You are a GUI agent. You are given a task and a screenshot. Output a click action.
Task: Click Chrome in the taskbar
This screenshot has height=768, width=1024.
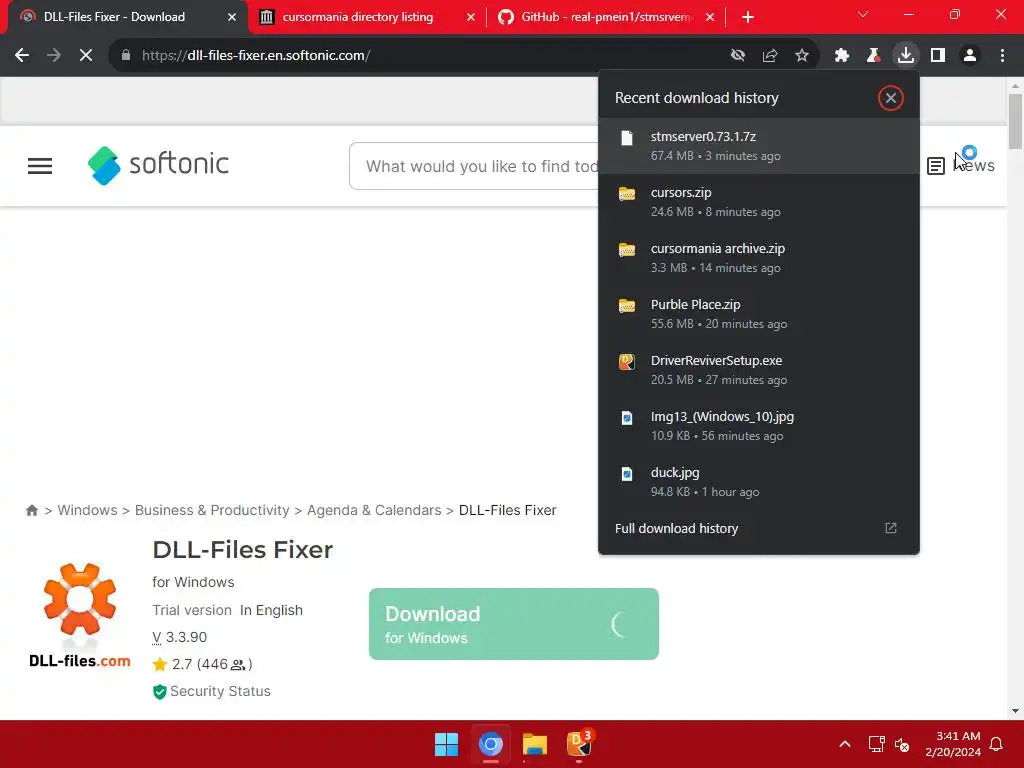click(x=490, y=744)
